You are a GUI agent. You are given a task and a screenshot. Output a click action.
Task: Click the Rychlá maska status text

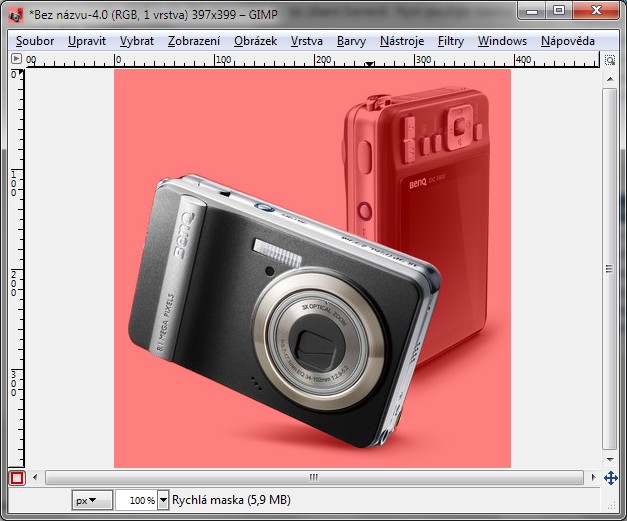tap(231, 500)
